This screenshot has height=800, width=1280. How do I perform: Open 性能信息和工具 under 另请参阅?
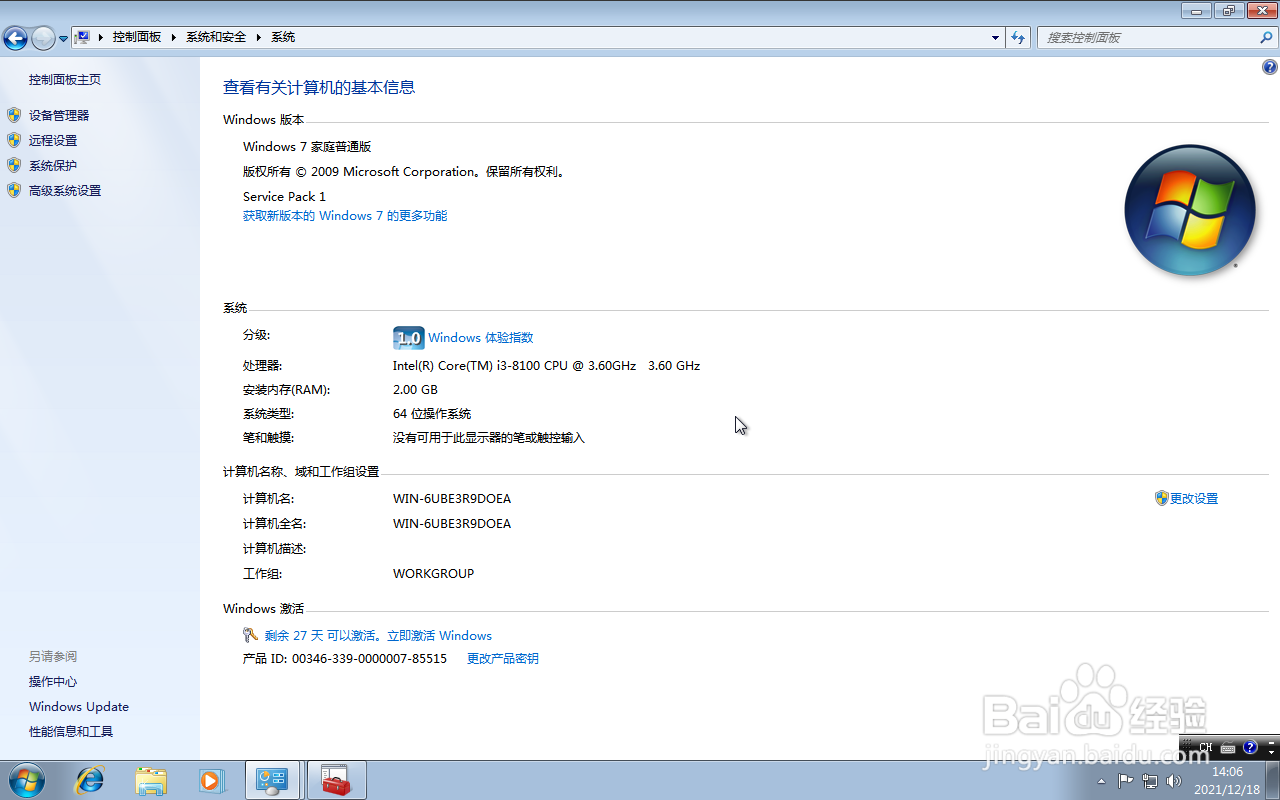pos(71,731)
